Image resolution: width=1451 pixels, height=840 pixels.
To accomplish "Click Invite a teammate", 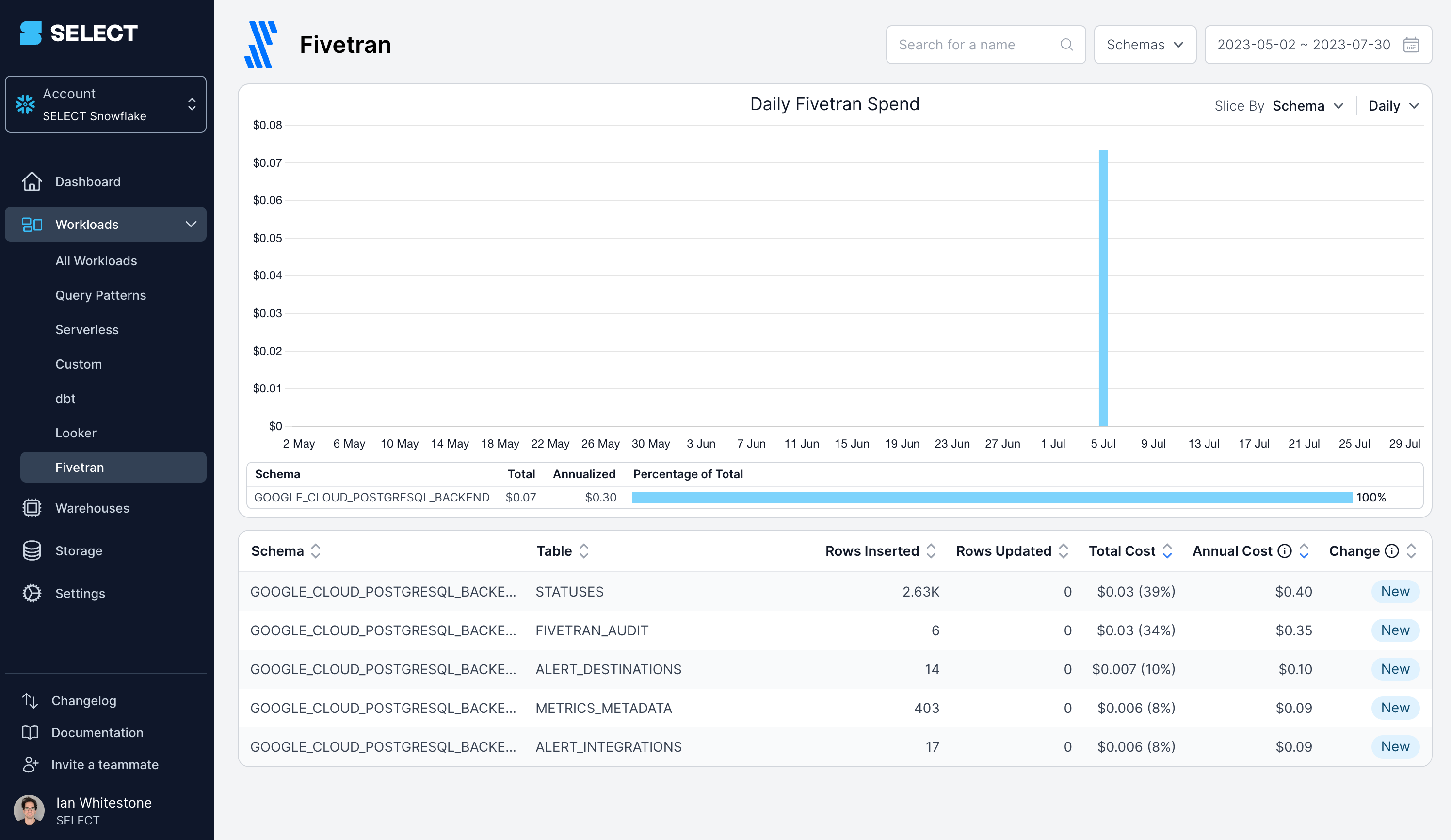I will 105,764.
